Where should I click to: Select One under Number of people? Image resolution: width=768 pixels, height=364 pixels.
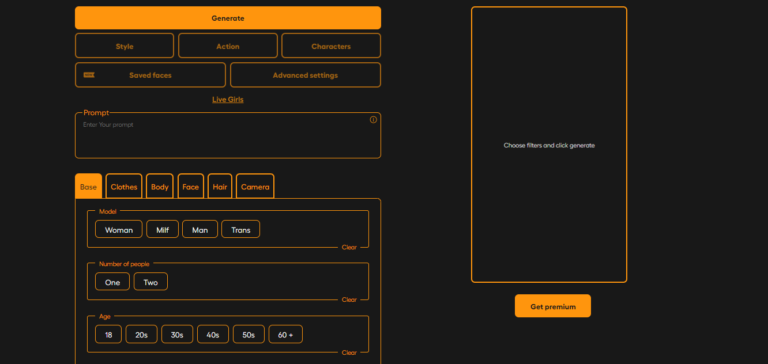(112, 282)
